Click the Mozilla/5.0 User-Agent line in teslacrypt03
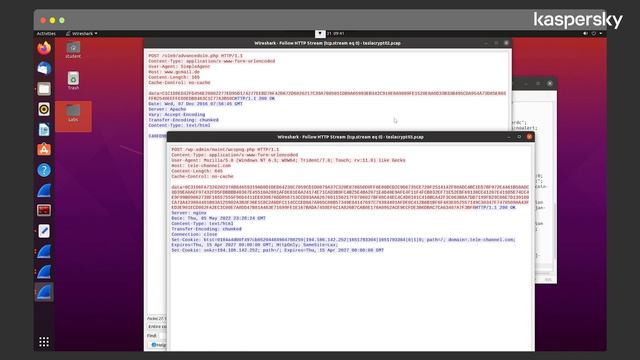The height and width of the screenshot is (360, 640). pos(288,160)
